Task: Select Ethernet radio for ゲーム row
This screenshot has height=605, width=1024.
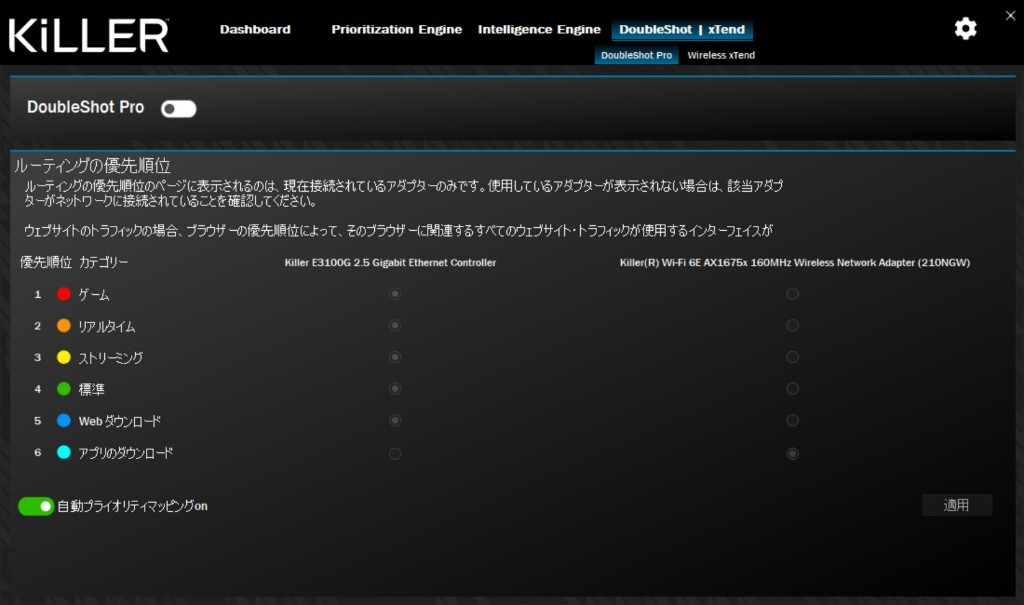Action: (x=395, y=294)
